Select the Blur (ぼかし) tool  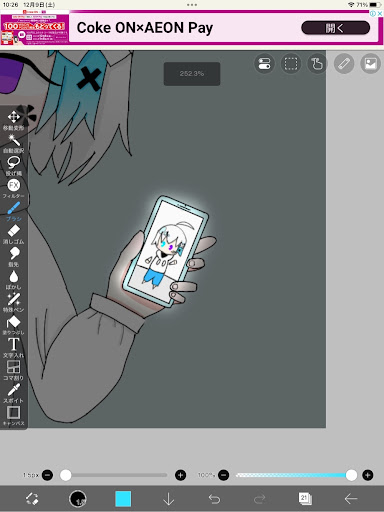tap(13, 280)
